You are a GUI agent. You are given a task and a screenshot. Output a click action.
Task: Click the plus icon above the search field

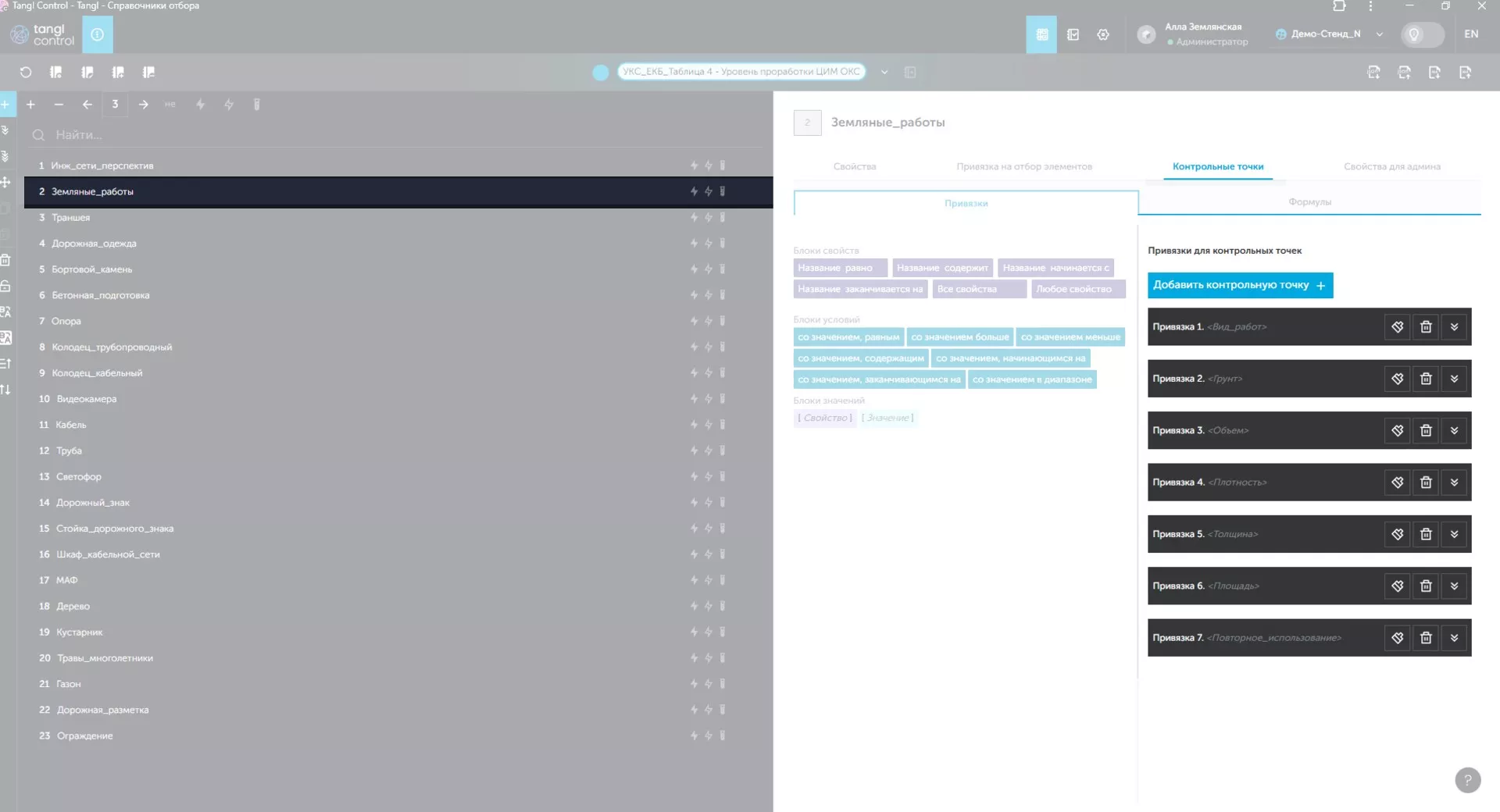pyautogui.click(x=30, y=105)
